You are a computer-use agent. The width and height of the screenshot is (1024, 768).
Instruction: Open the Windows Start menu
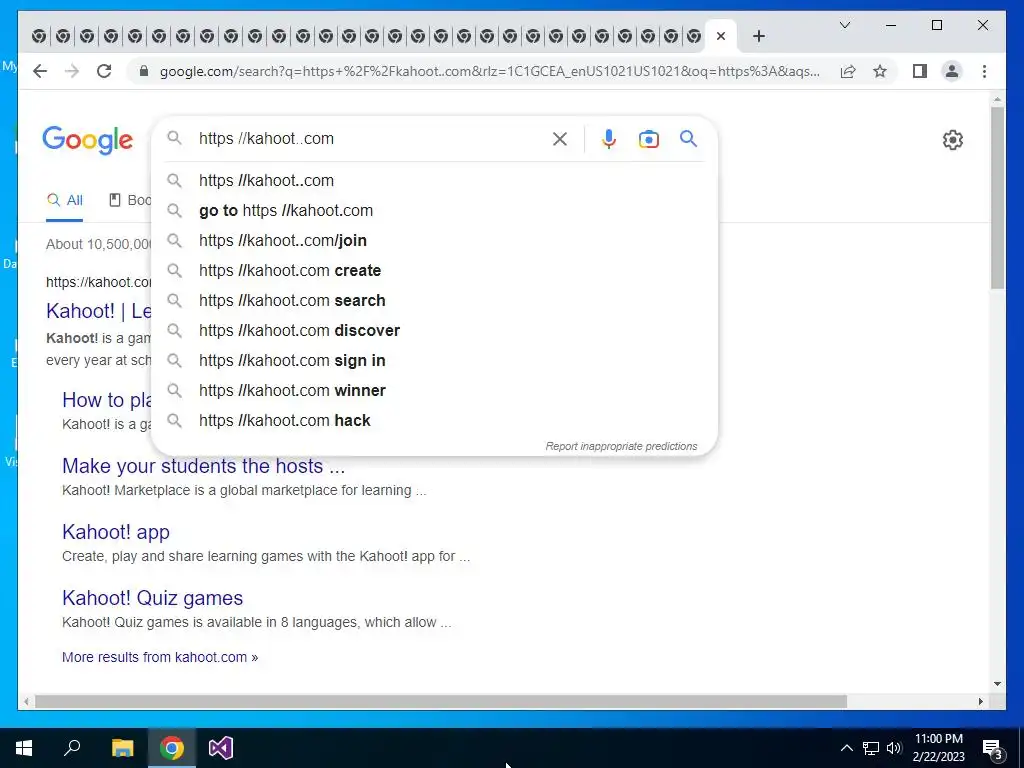coord(24,748)
